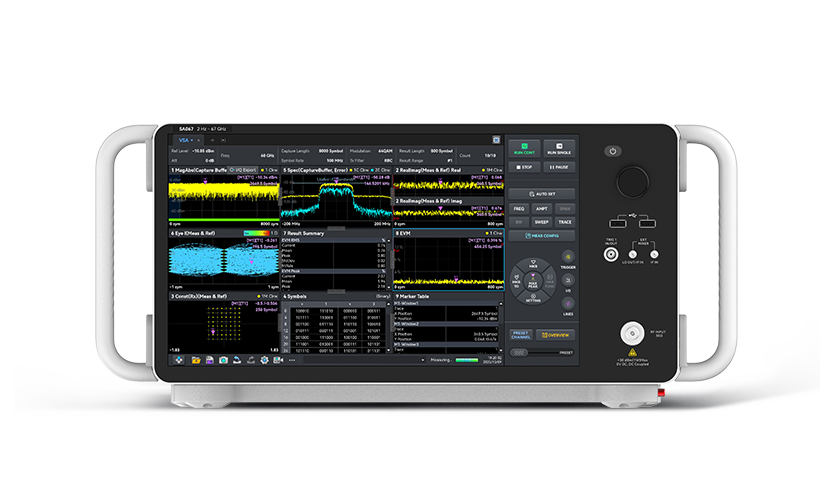This screenshot has height=500, width=820.
Task: Add a new channel tab with plus
Action: (211, 140)
